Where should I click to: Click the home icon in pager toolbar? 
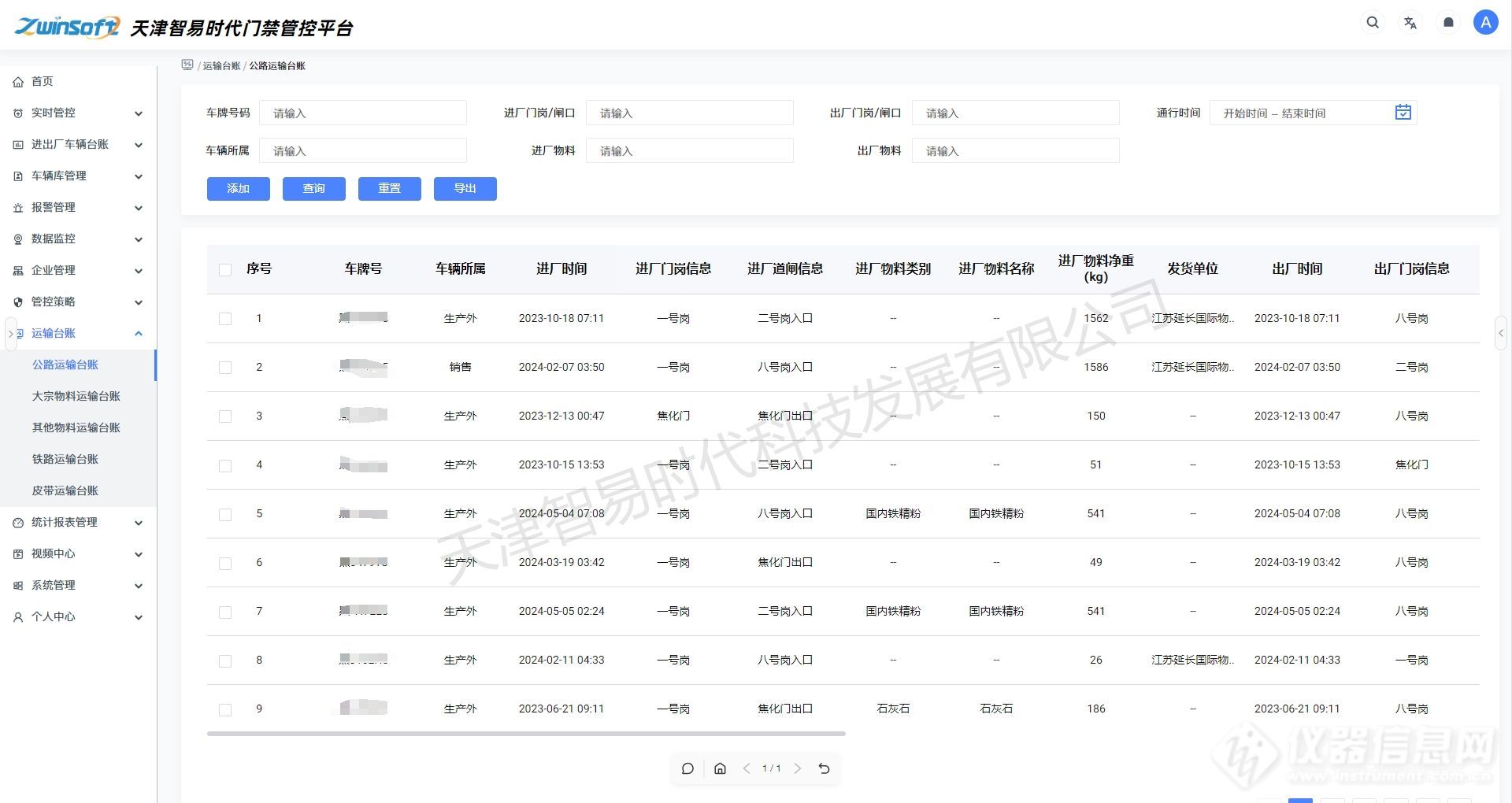coord(720,768)
